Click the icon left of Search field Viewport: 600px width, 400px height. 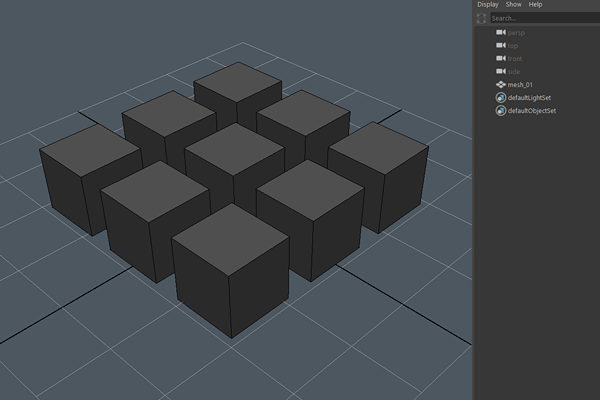pos(482,18)
